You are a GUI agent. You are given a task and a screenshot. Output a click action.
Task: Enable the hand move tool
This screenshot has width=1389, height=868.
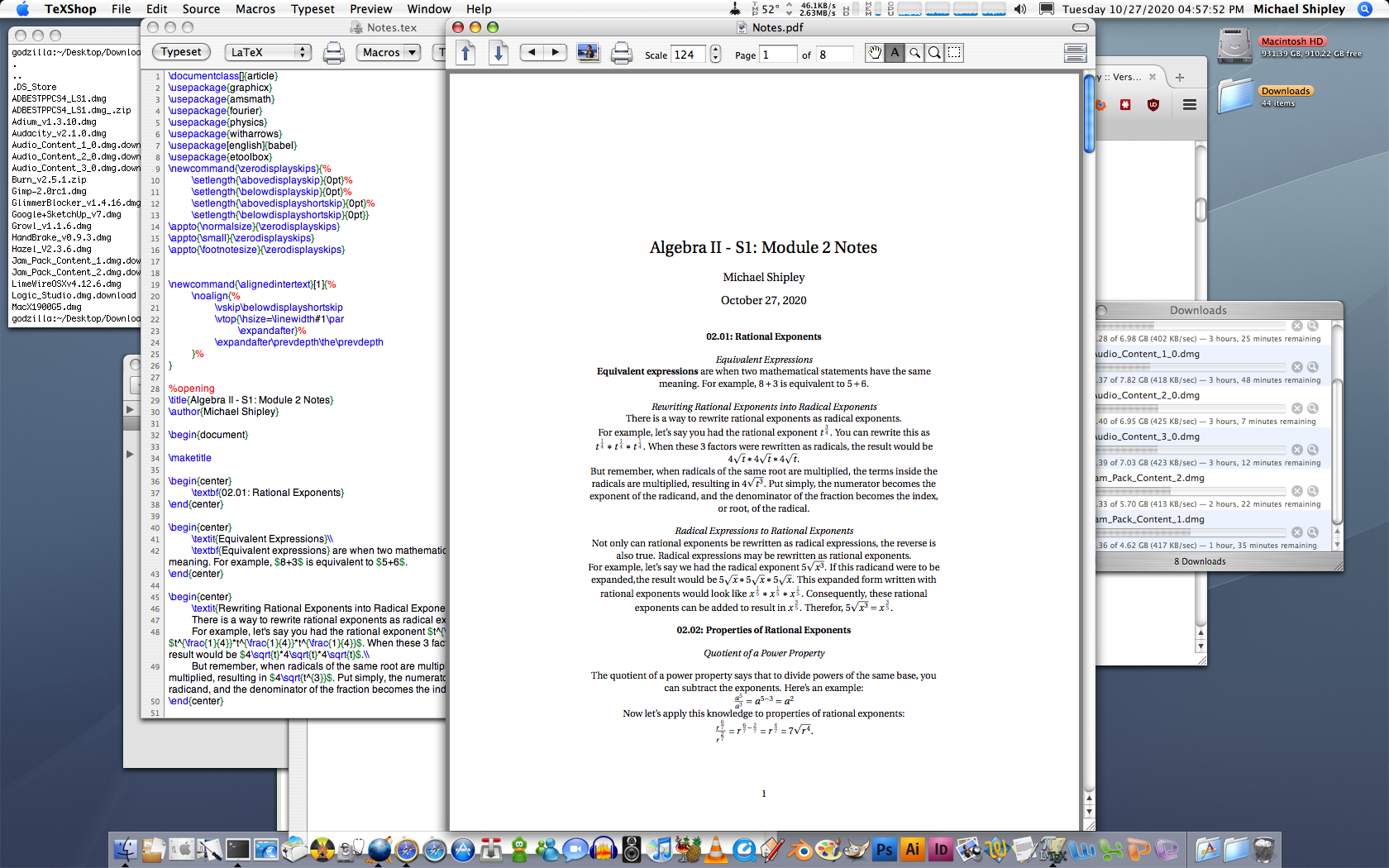click(x=875, y=53)
